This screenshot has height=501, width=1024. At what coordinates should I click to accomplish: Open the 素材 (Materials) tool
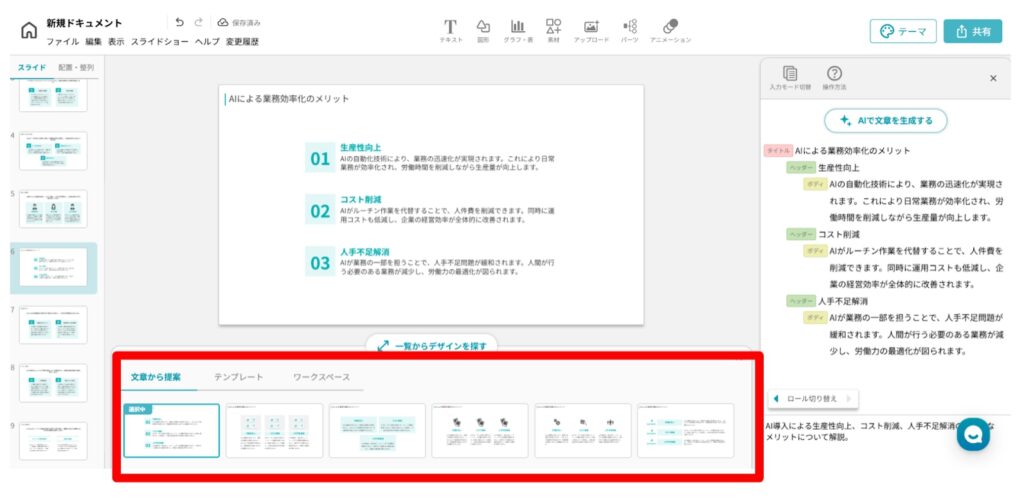tap(553, 26)
